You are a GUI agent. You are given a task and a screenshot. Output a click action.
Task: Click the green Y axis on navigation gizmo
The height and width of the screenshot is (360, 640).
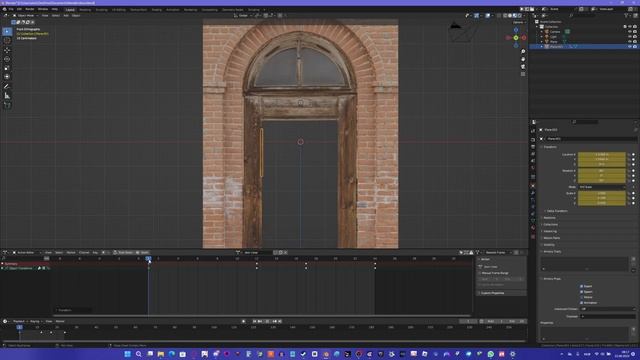[516, 38]
